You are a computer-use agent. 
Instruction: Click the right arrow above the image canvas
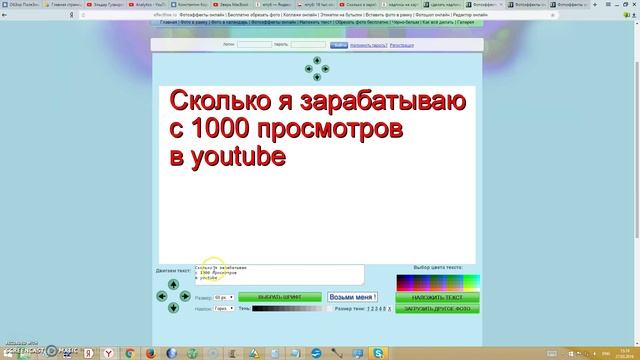click(325, 69)
